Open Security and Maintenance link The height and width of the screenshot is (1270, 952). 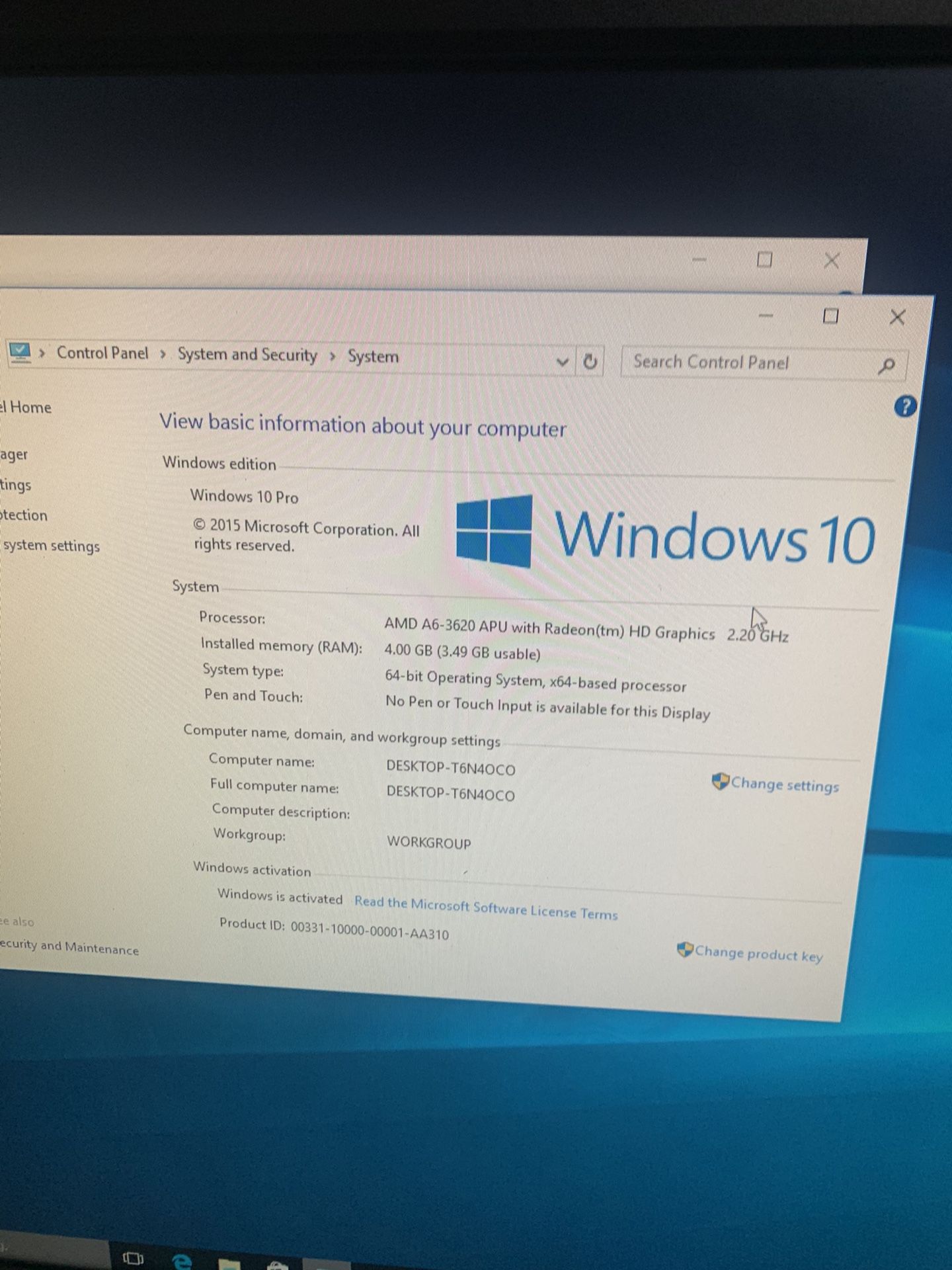tap(69, 947)
